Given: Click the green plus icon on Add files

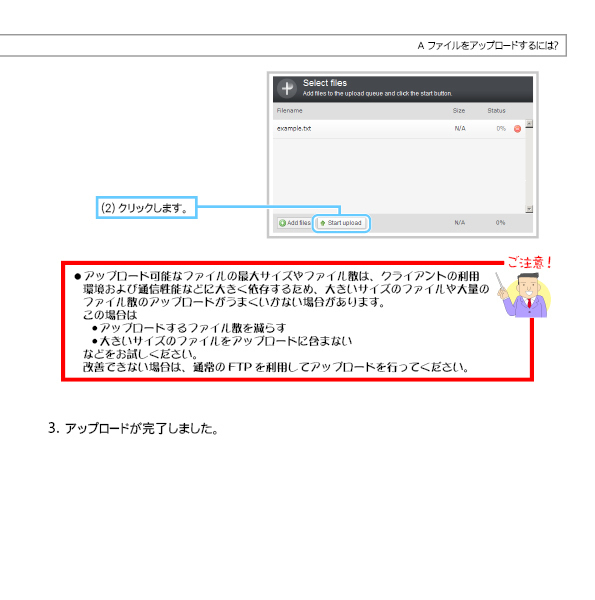Looking at the screenshot, I should click(282, 223).
